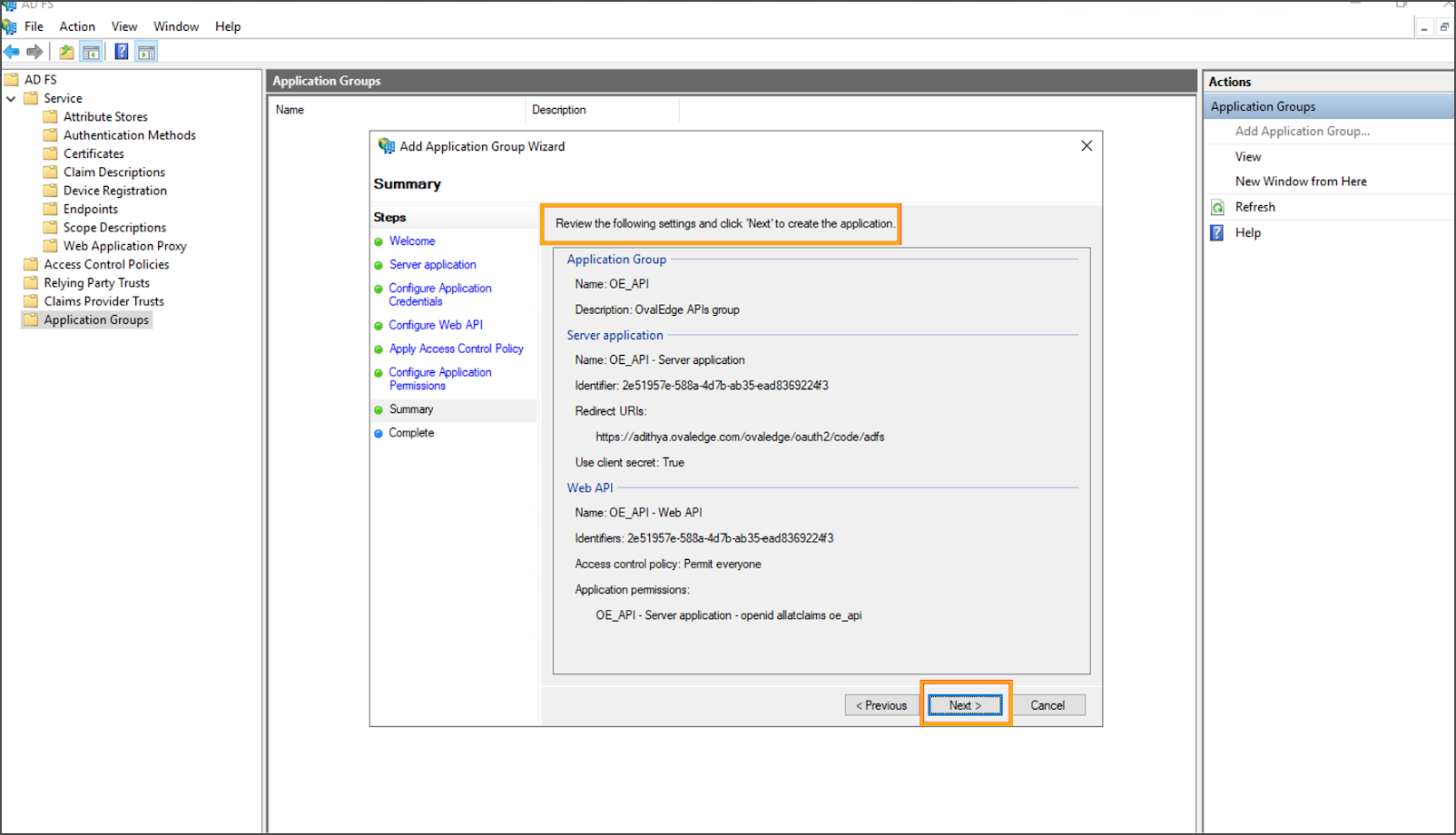Image resolution: width=1456 pixels, height=835 pixels.
Task: Collapse the Service tree node
Action: (11, 98)
